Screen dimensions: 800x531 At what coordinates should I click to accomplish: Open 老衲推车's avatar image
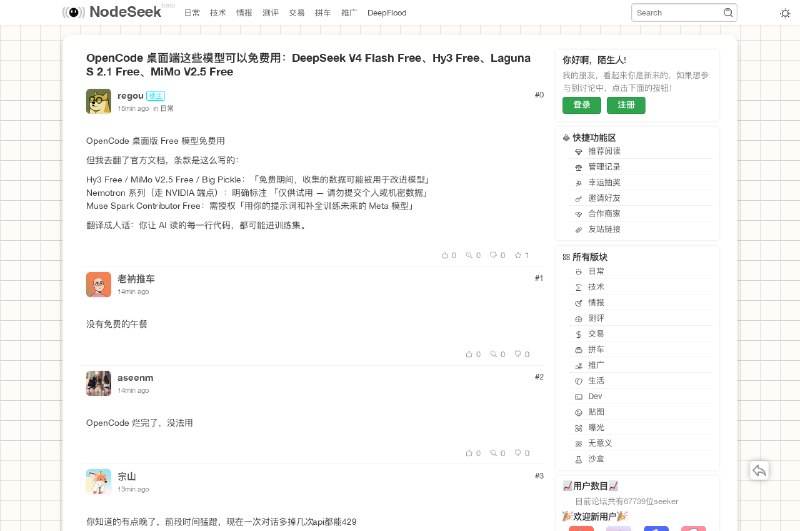click(x=98, y=285)
